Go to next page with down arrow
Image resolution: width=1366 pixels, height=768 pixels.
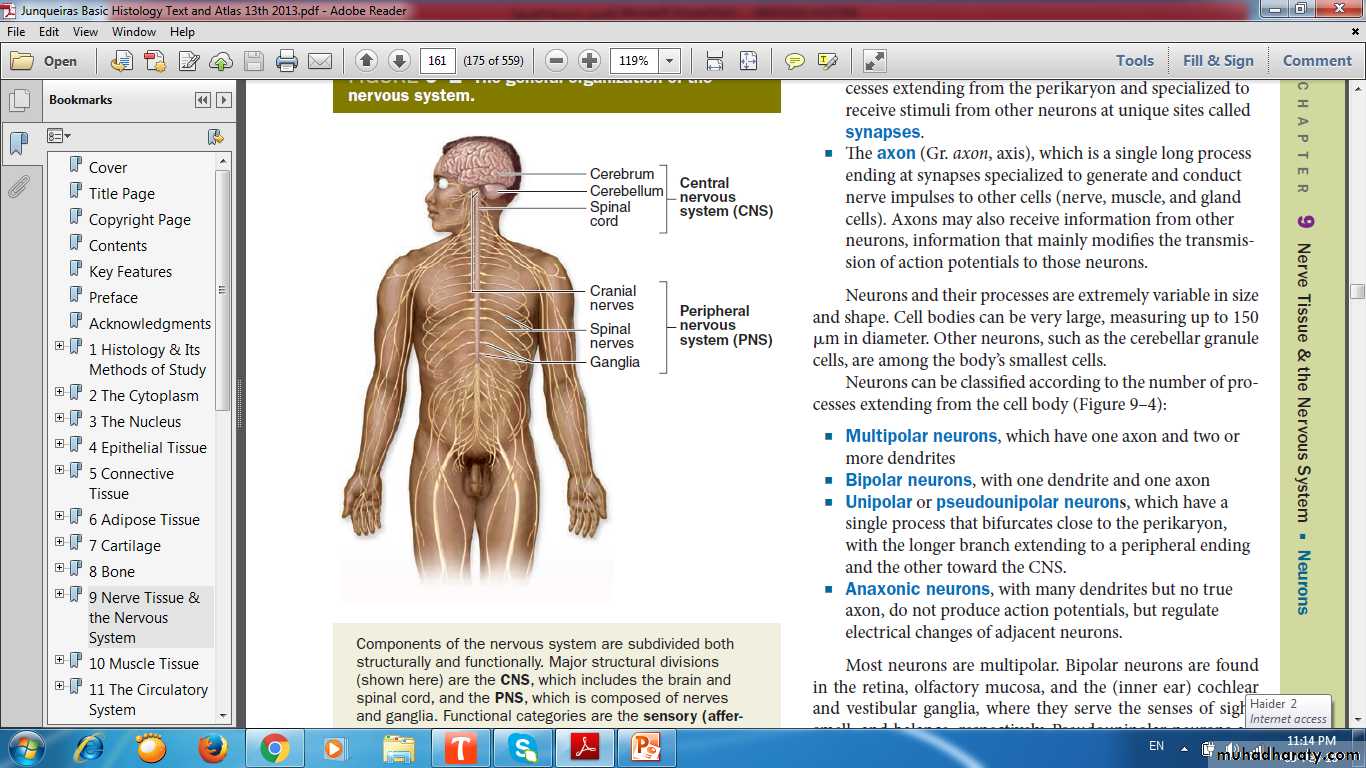398,61
